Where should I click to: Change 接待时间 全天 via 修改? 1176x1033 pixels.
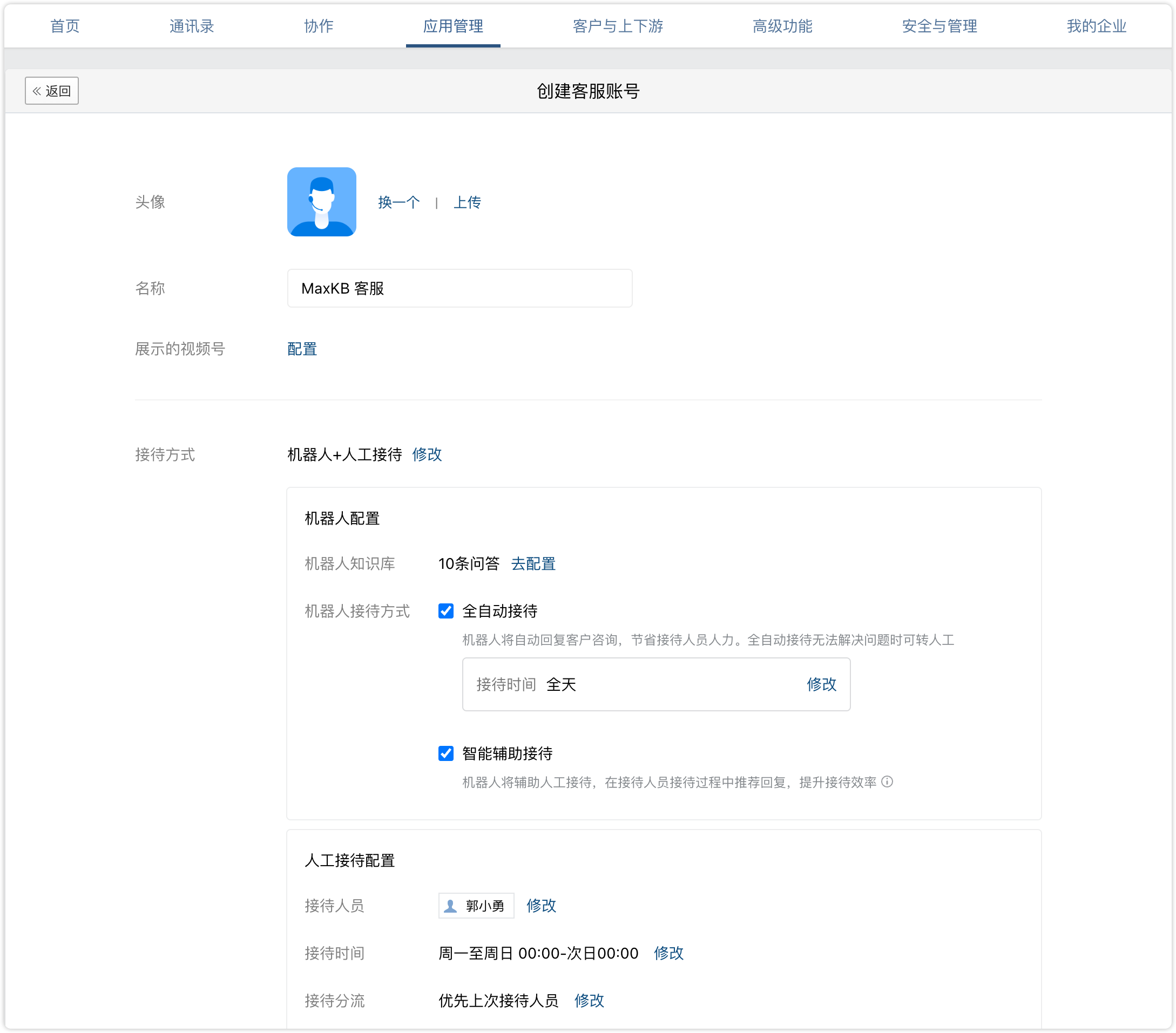822,684
